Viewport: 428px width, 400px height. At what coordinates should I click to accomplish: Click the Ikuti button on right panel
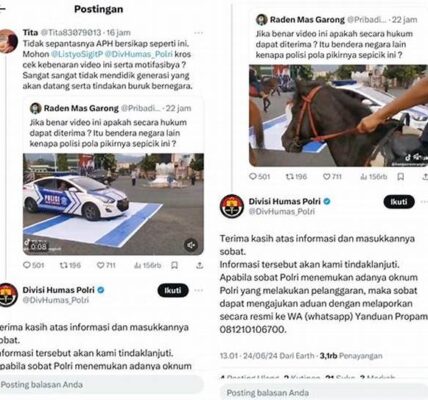(x=399, y=202)
